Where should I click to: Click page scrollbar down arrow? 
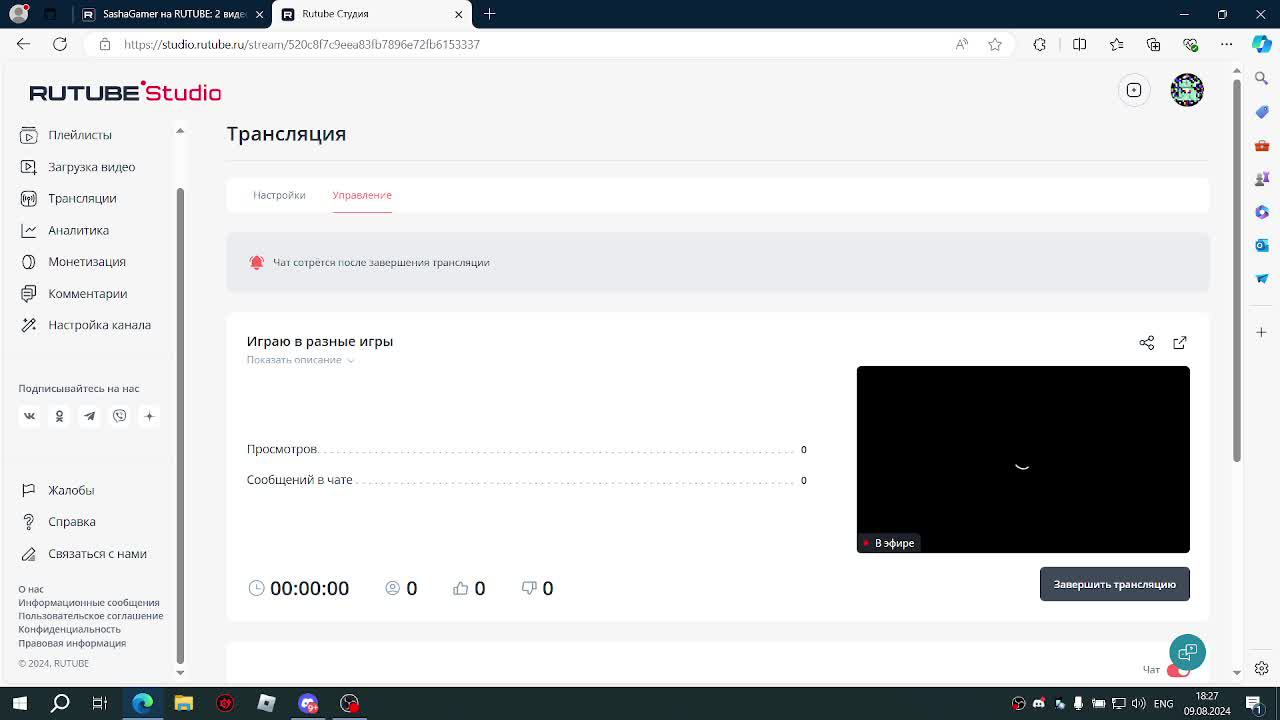1237,672
